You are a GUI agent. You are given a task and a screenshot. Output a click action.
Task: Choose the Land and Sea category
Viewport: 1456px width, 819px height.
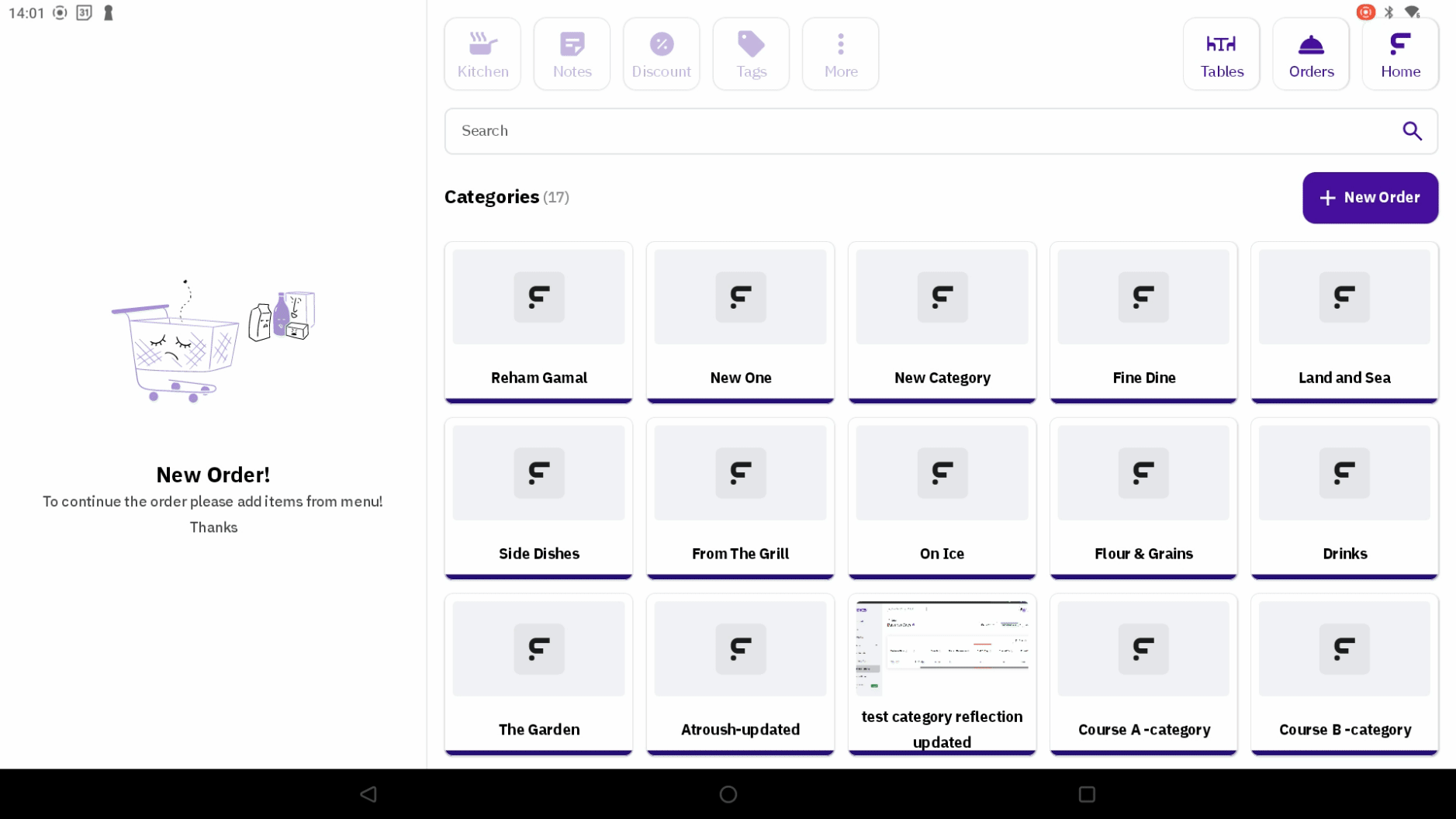[x=1344, y=322]
